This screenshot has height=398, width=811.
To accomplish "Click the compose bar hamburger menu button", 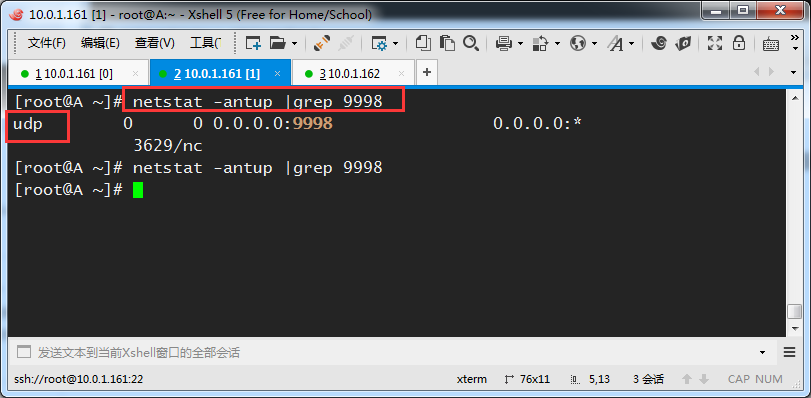I will pyautogui.click(x=789, y=352).
